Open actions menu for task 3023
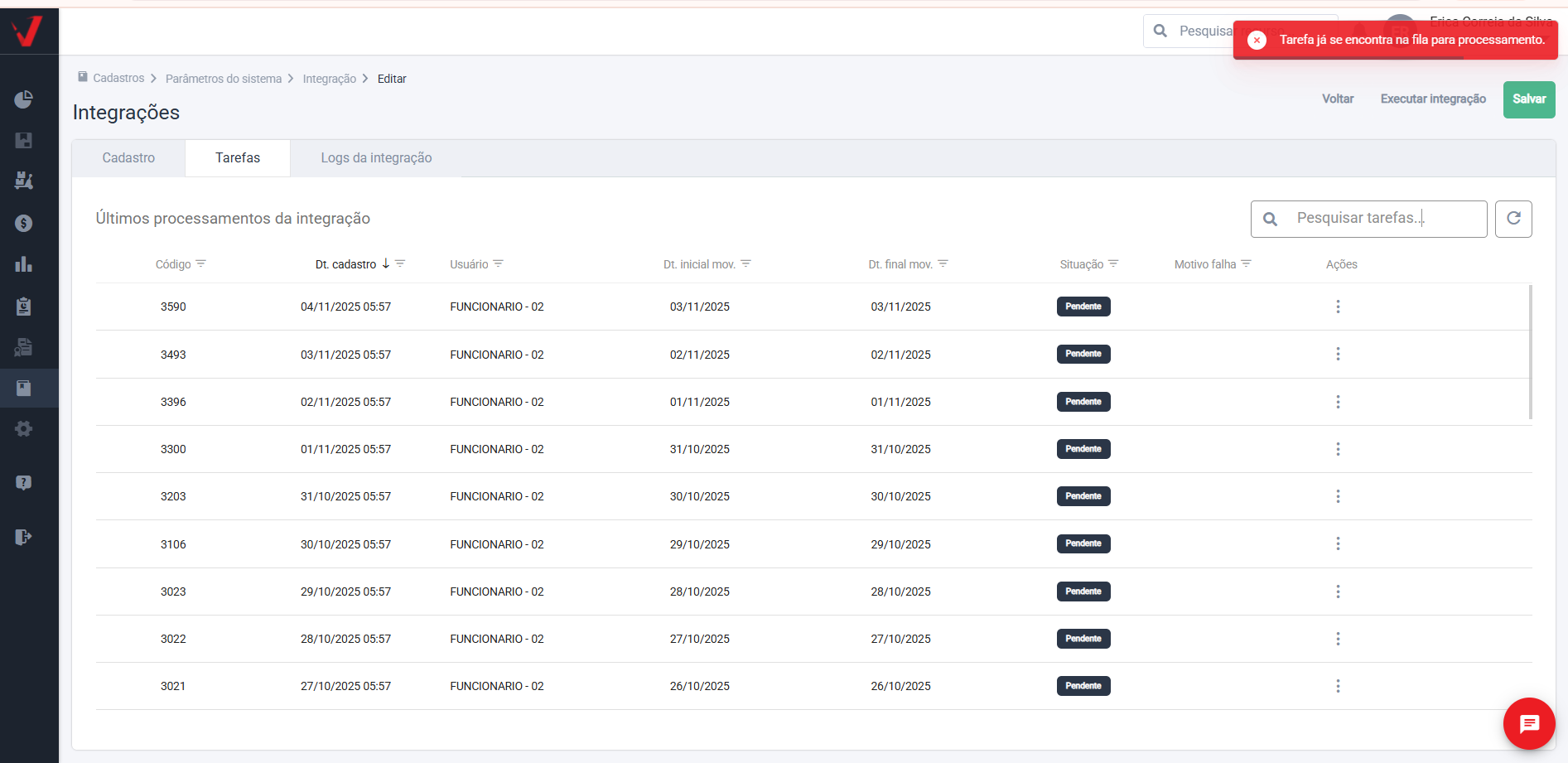Viewport: 1568px width, 763px height. point(1338,592)
